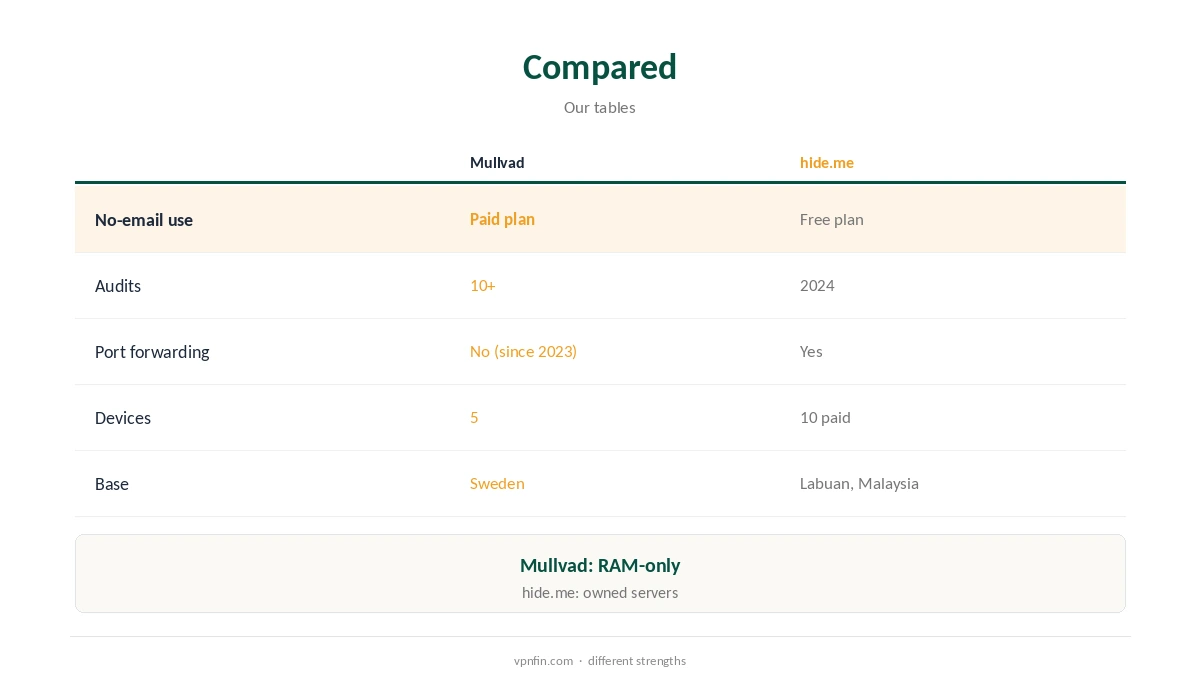Click the 'hide.me: owned servers' text
This screenshot has height=680, width=1200.
[x=600, y=593]
